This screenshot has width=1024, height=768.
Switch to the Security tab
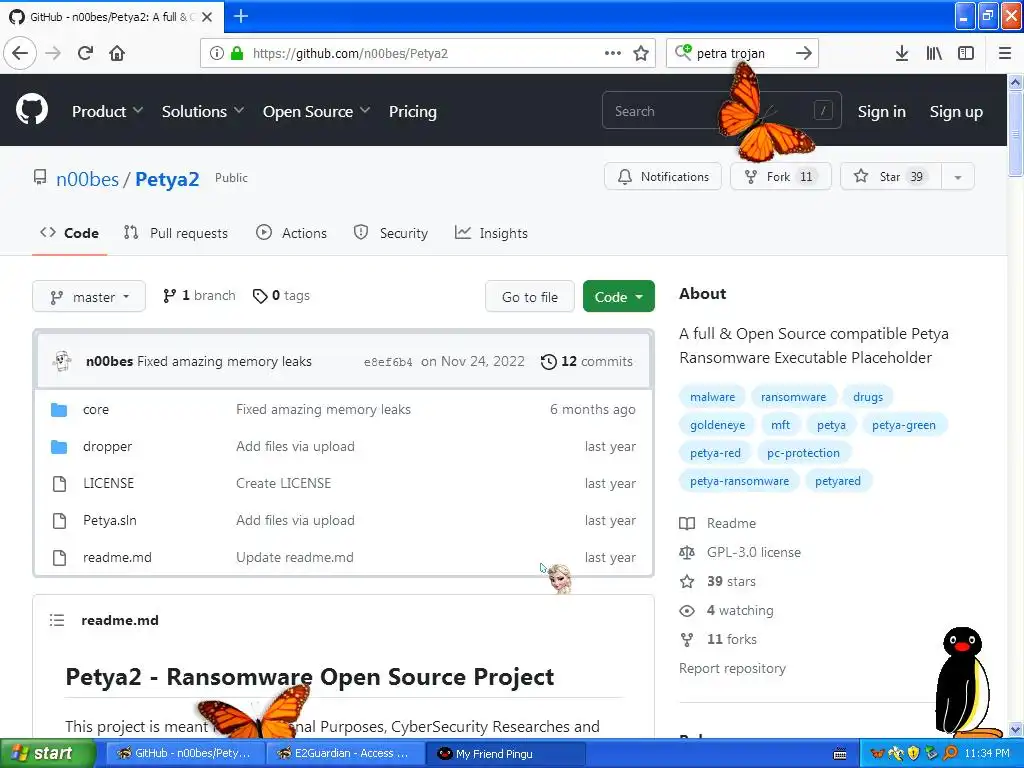[x=391, y=232]
